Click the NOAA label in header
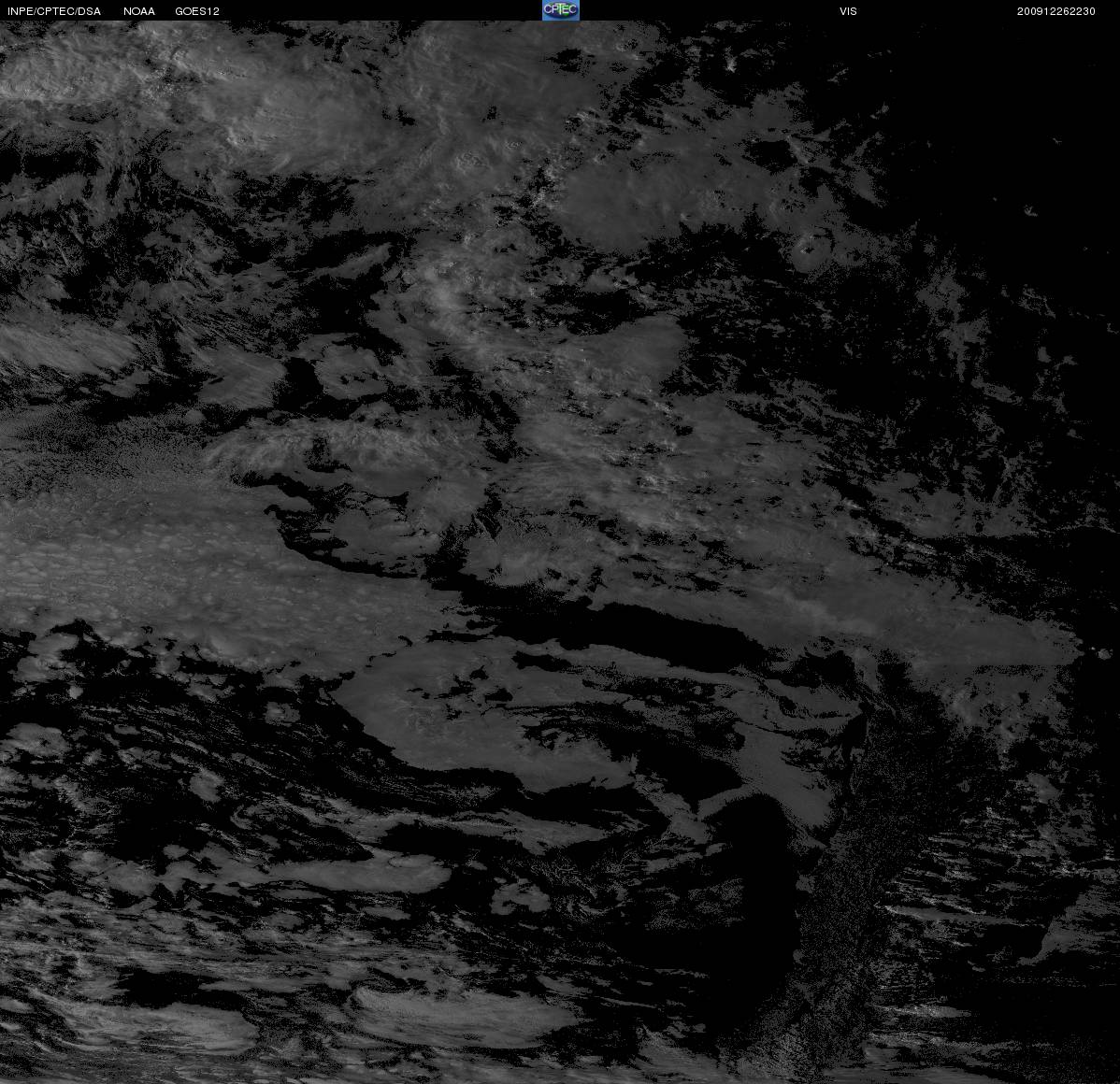The image size is (1120, 1084). pyautogui.click(x=139, y=11)
